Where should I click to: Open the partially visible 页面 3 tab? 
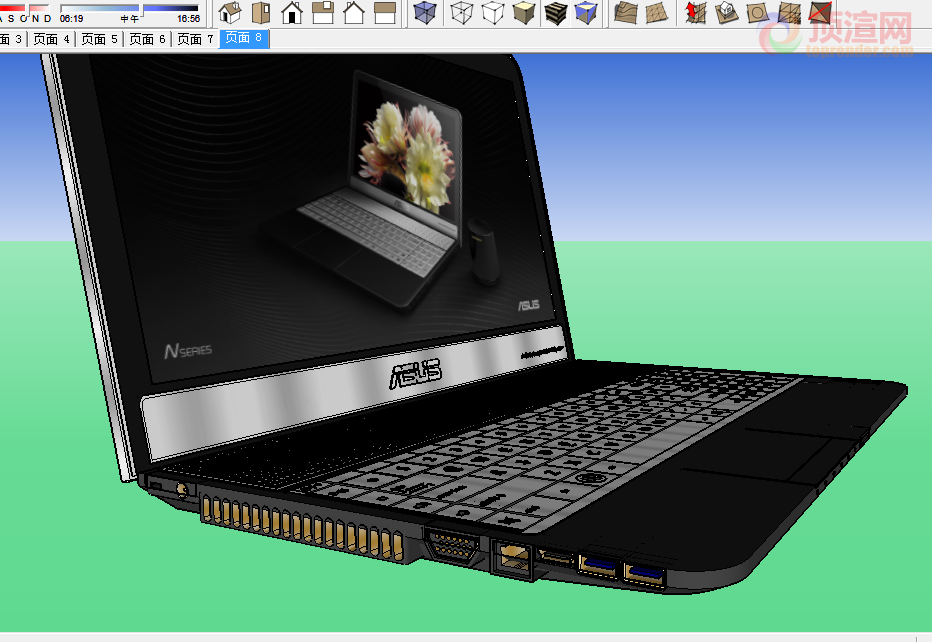point(12,39)
